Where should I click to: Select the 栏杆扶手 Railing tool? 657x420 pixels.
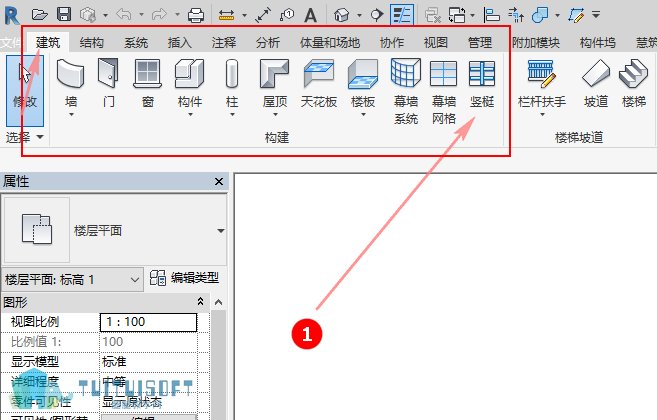click(x=542, y=88)
